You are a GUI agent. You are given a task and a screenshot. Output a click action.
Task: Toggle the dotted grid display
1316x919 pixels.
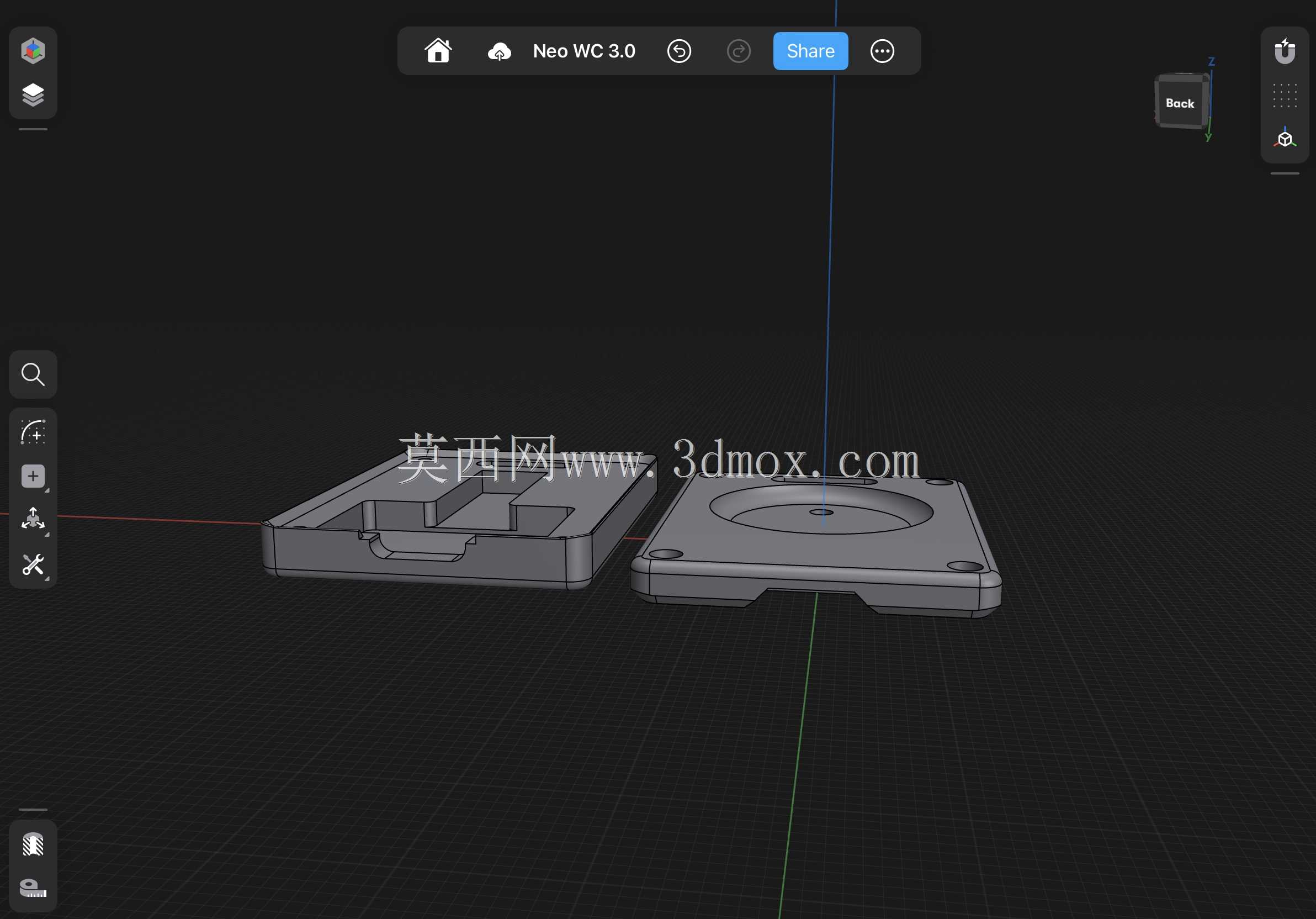pos(1285,95)
